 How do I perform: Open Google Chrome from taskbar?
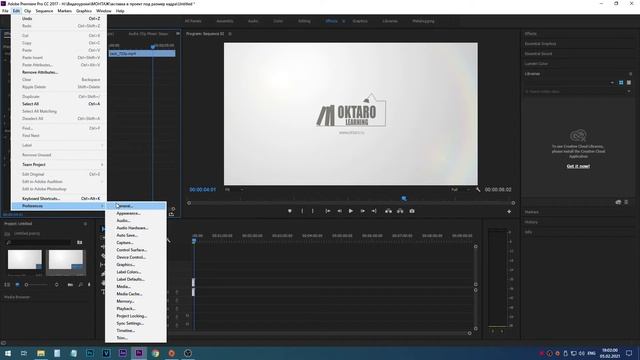point(155,353)
